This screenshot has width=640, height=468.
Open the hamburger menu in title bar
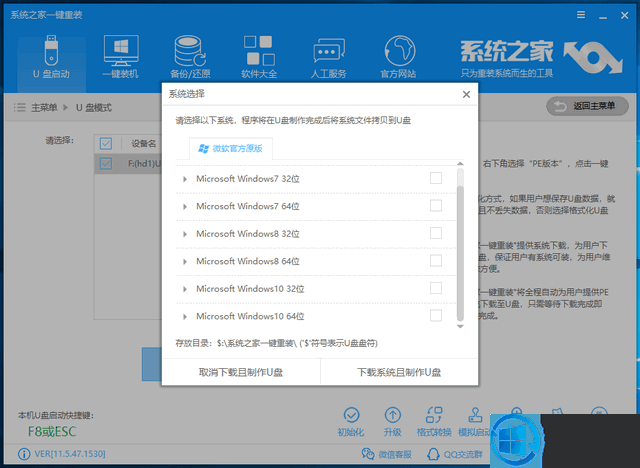pyautogui.click(x=581, y=15)
